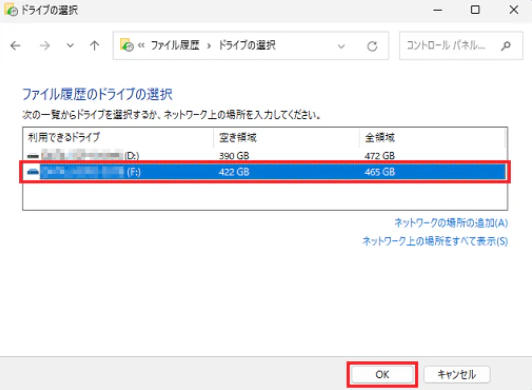Screen dimensions: 532x390
Task: Click the コントロール パネル search field
Action: tap(461, 45)
